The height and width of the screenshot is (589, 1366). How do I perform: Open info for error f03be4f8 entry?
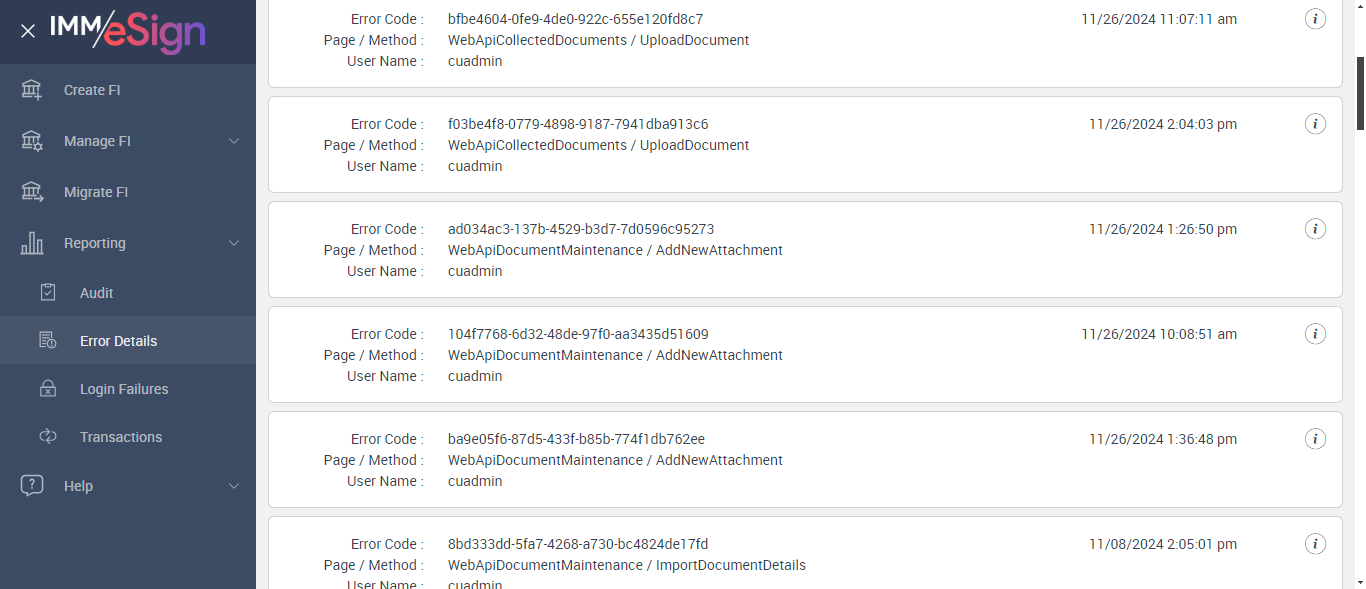(x=1316, y=124)
